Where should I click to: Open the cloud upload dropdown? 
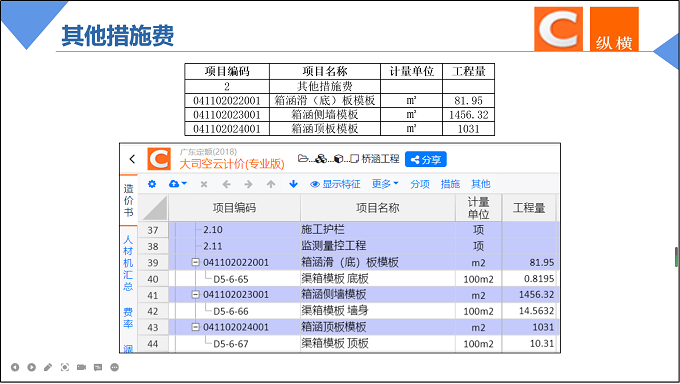point(178,184)
